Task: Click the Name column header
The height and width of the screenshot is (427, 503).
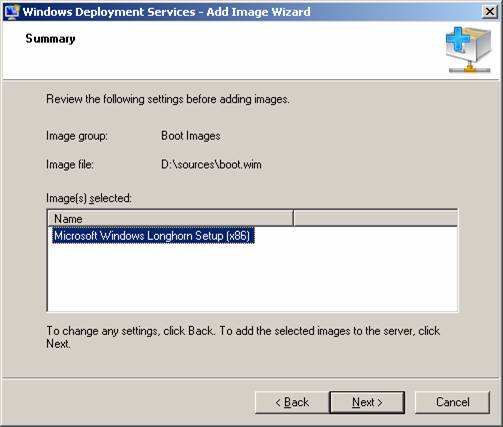Action: point(170,219)
